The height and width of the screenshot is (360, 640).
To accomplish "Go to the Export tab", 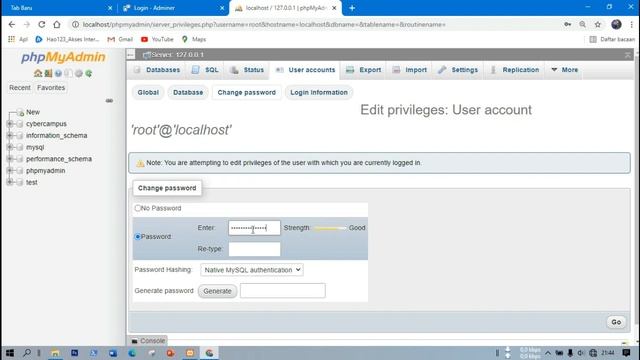I will [364, 70].
